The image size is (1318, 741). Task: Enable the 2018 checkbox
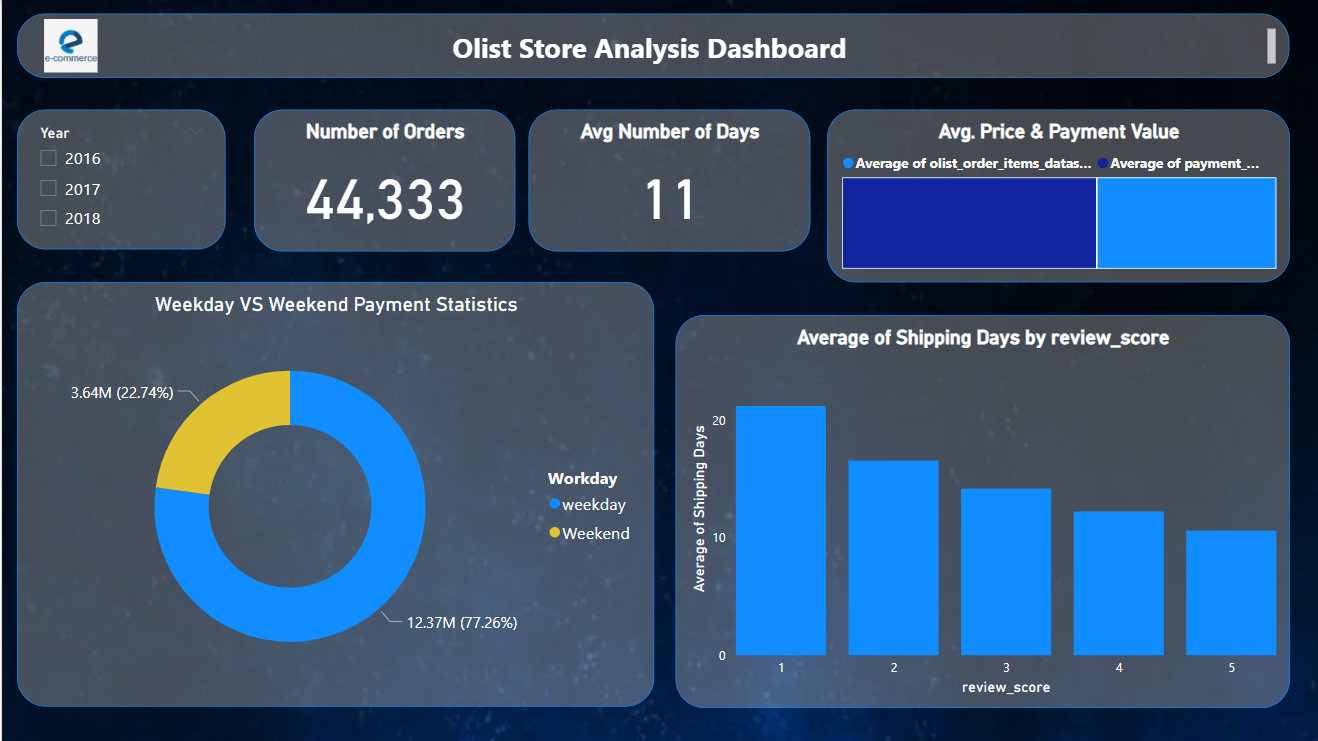click(48, 217)
